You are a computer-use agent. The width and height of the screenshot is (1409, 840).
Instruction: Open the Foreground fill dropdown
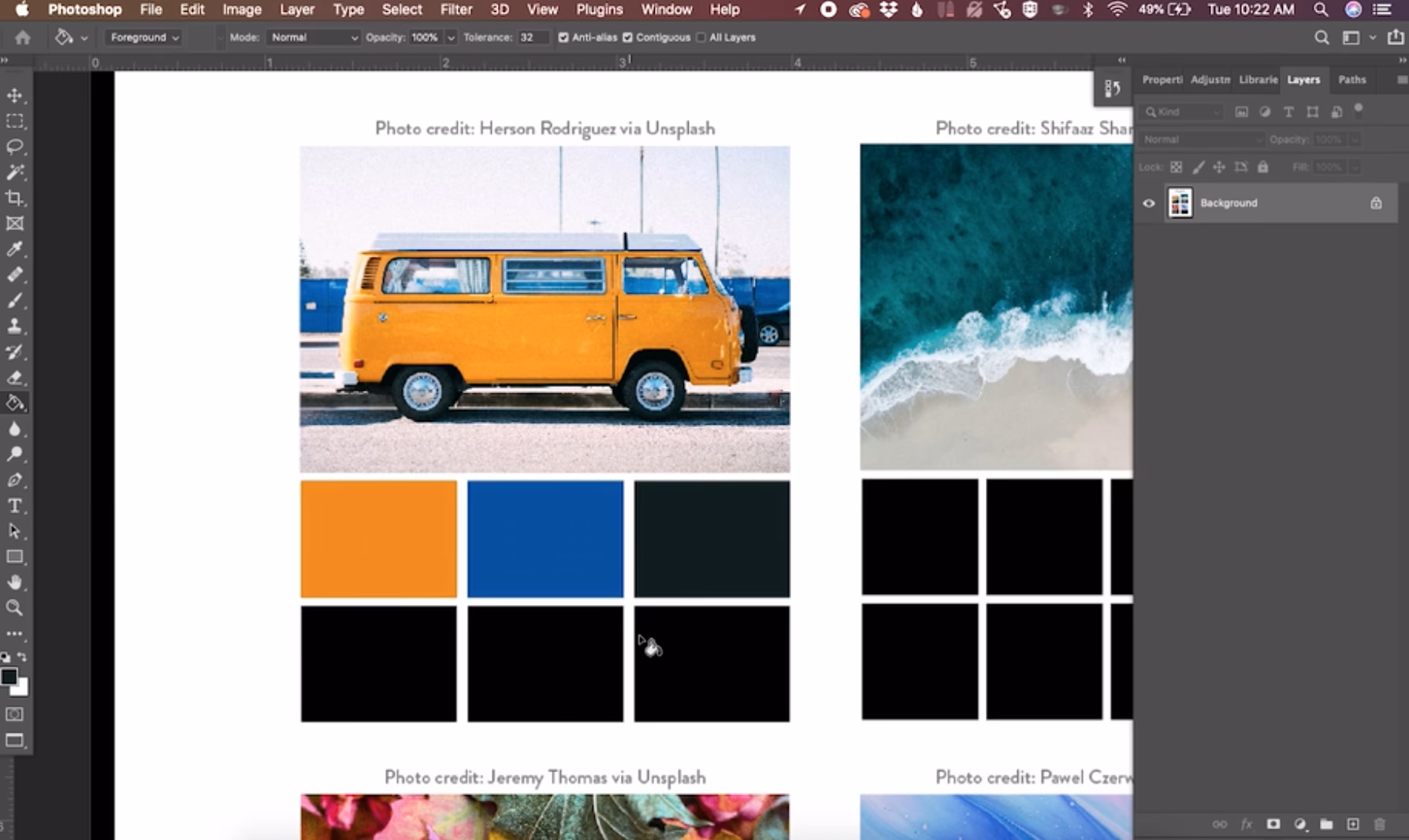coord(142,37)
